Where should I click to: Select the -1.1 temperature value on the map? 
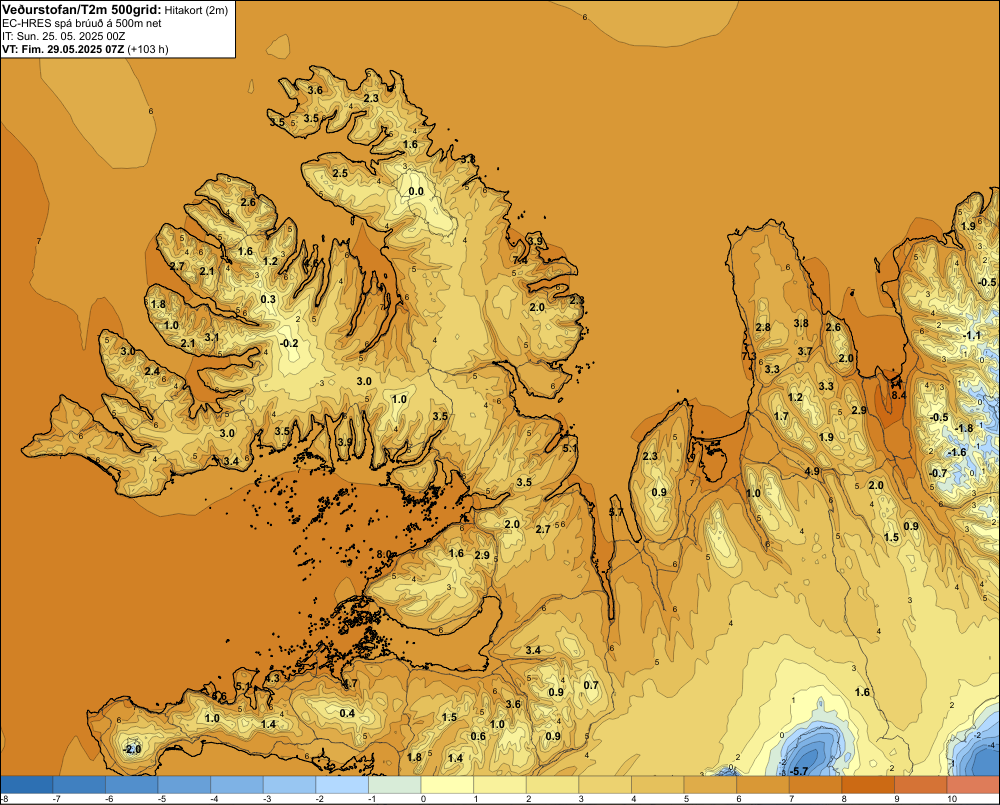tap(972, 336)
